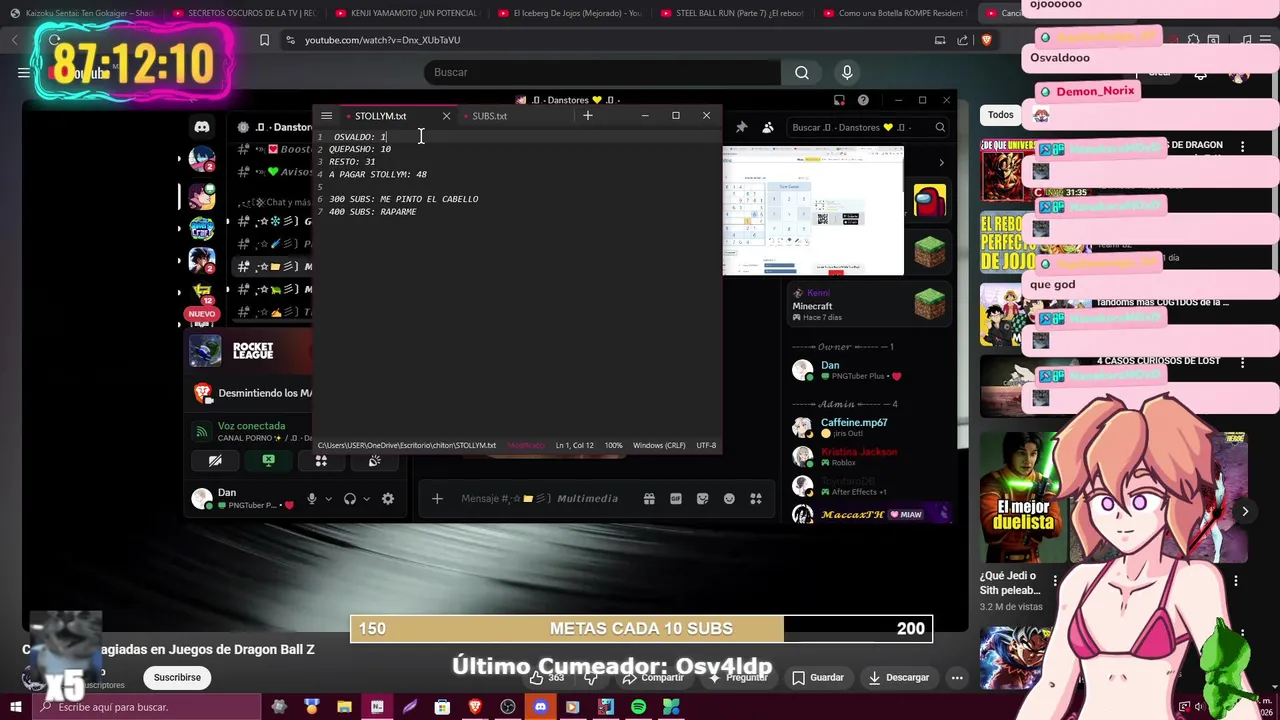Open Brave shields lion icon

click(x=986, y=40)
